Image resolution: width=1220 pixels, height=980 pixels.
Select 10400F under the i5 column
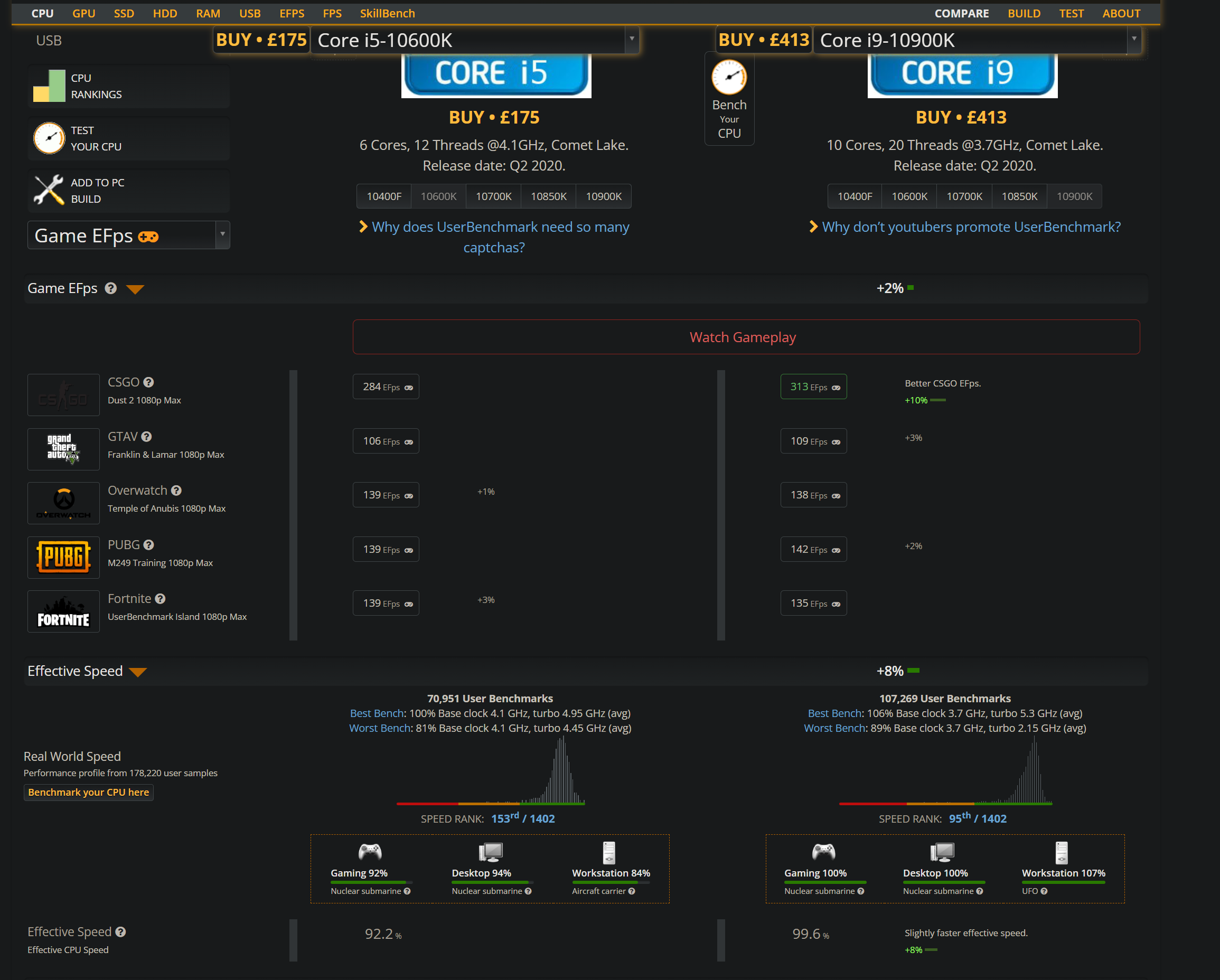pyautogui.click(x=383, y=196)
